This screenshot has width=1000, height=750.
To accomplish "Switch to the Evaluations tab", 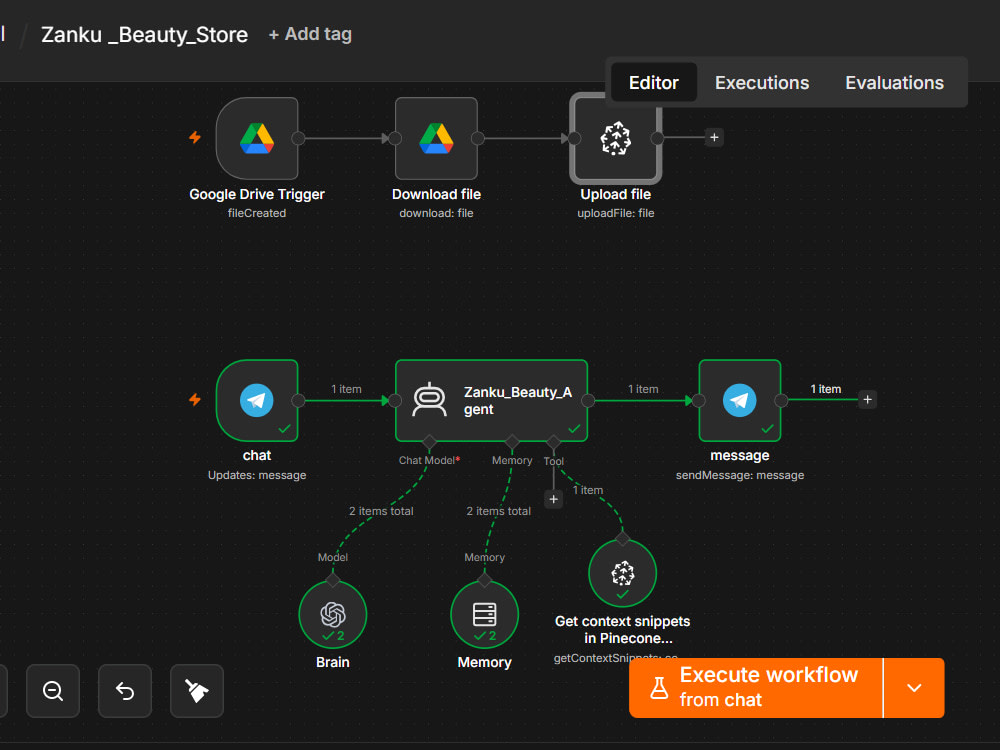I will tap(894, 82).
